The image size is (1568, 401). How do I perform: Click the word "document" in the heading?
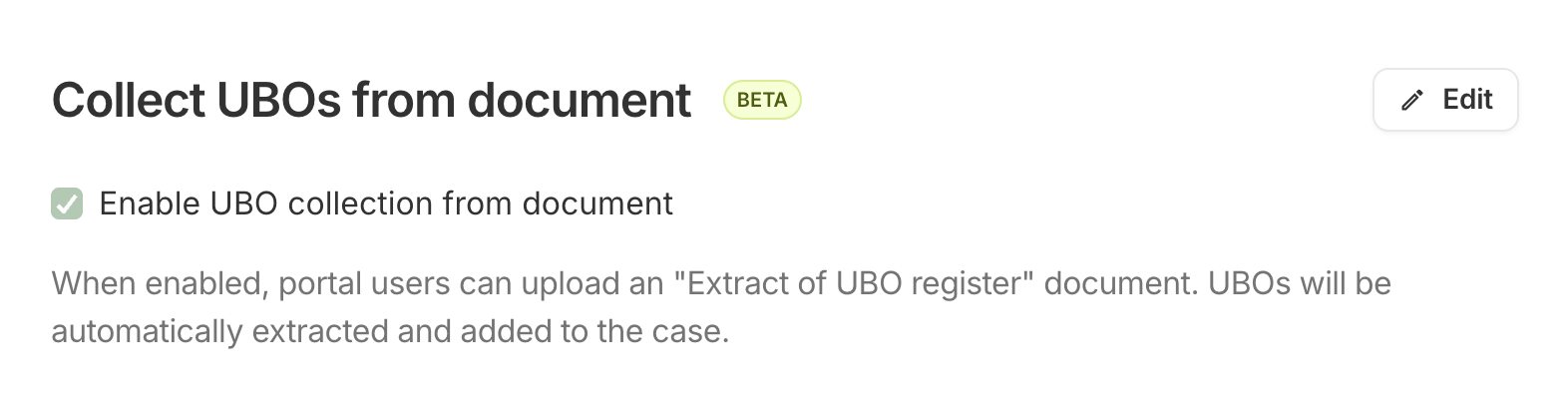[x=579, y=100]
